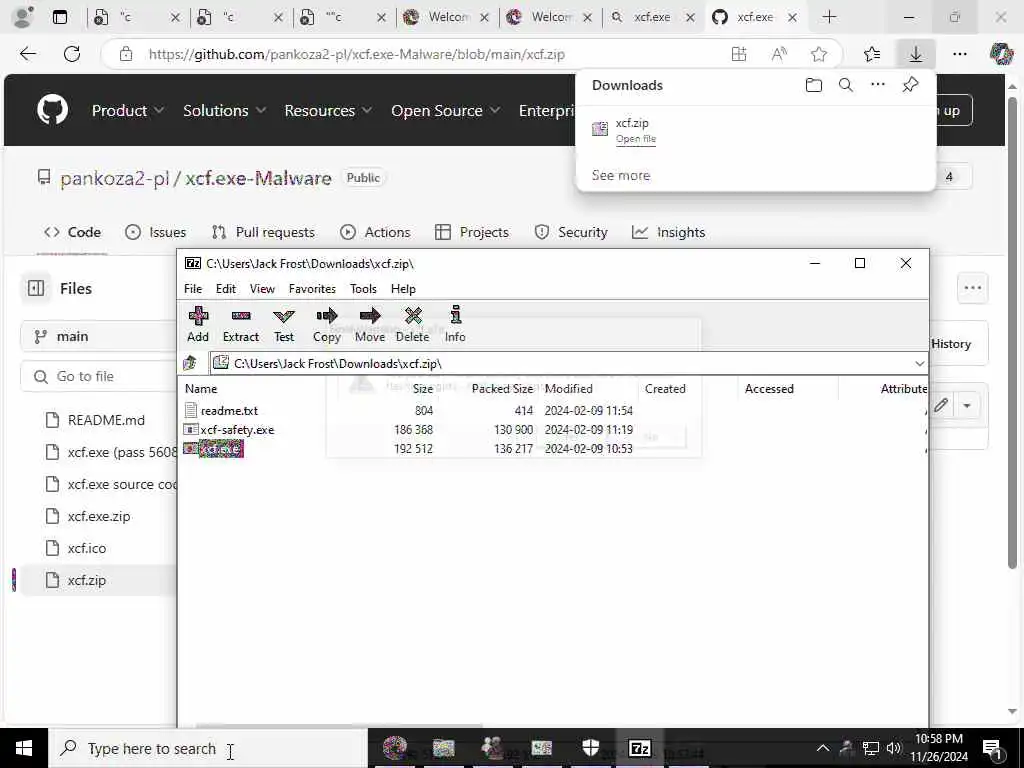Select xcf-safety.exe in 7-Zip list
This screenshot has height=768, width=1024.
pos(237,430)
